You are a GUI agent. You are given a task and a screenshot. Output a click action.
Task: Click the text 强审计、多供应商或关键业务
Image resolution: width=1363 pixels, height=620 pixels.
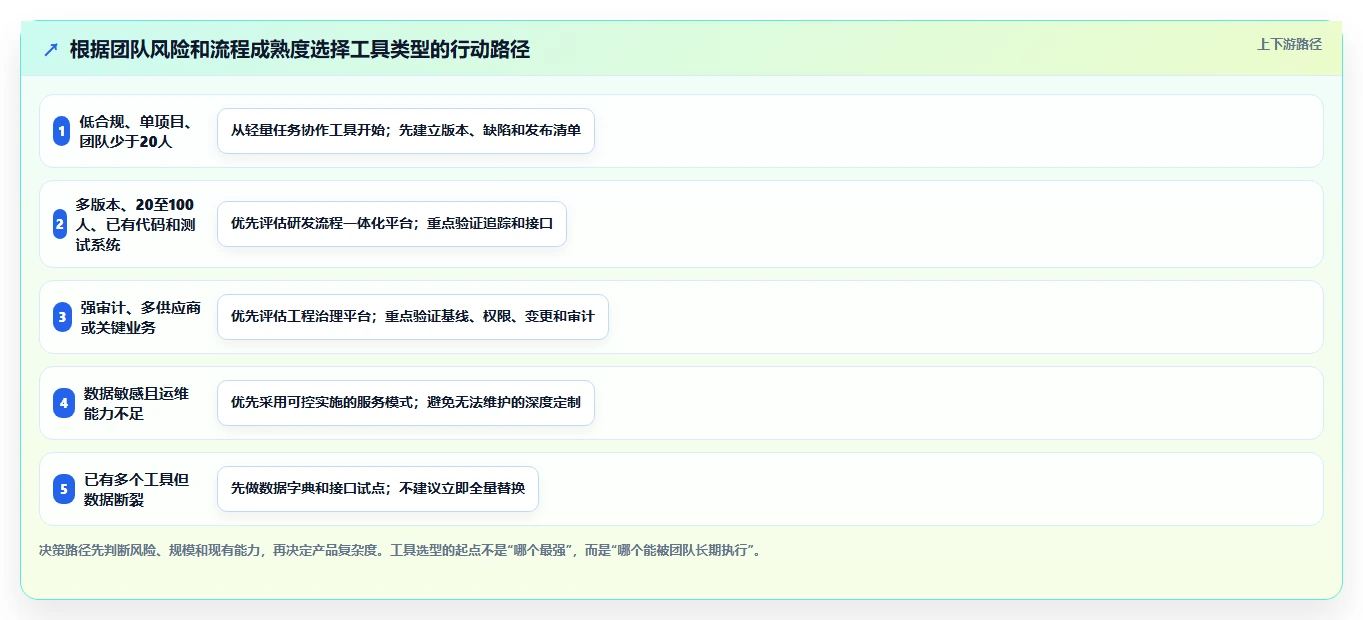141,317
